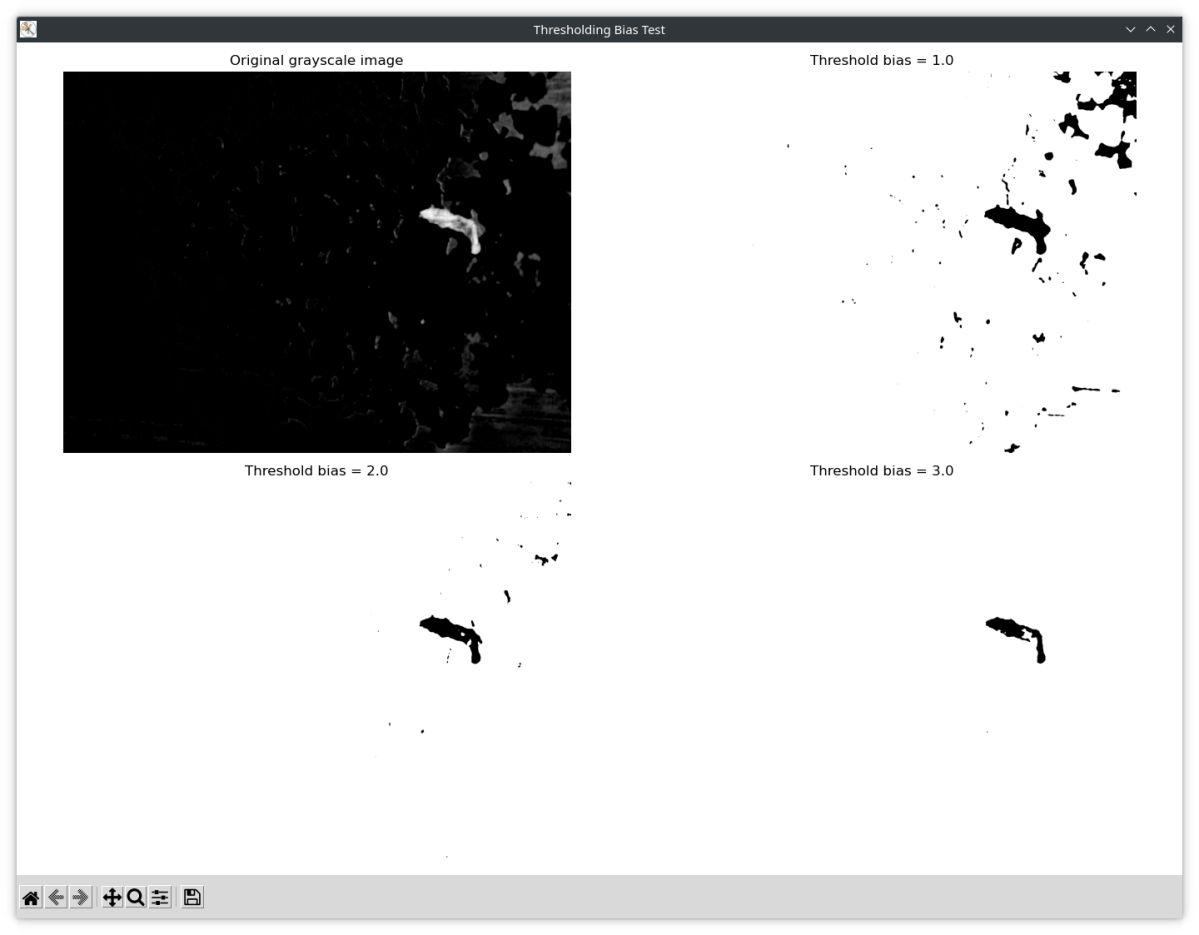Minimize the Thresholding Bias Test window
Screen dimensions: 1199x935
pos(1130,29)
